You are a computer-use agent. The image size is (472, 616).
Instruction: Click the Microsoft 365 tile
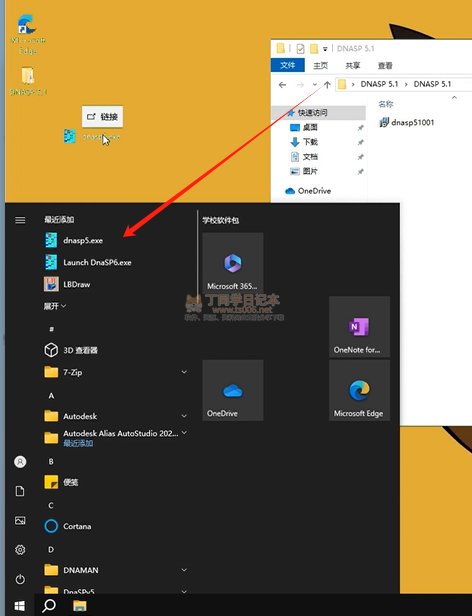point(233,263)
